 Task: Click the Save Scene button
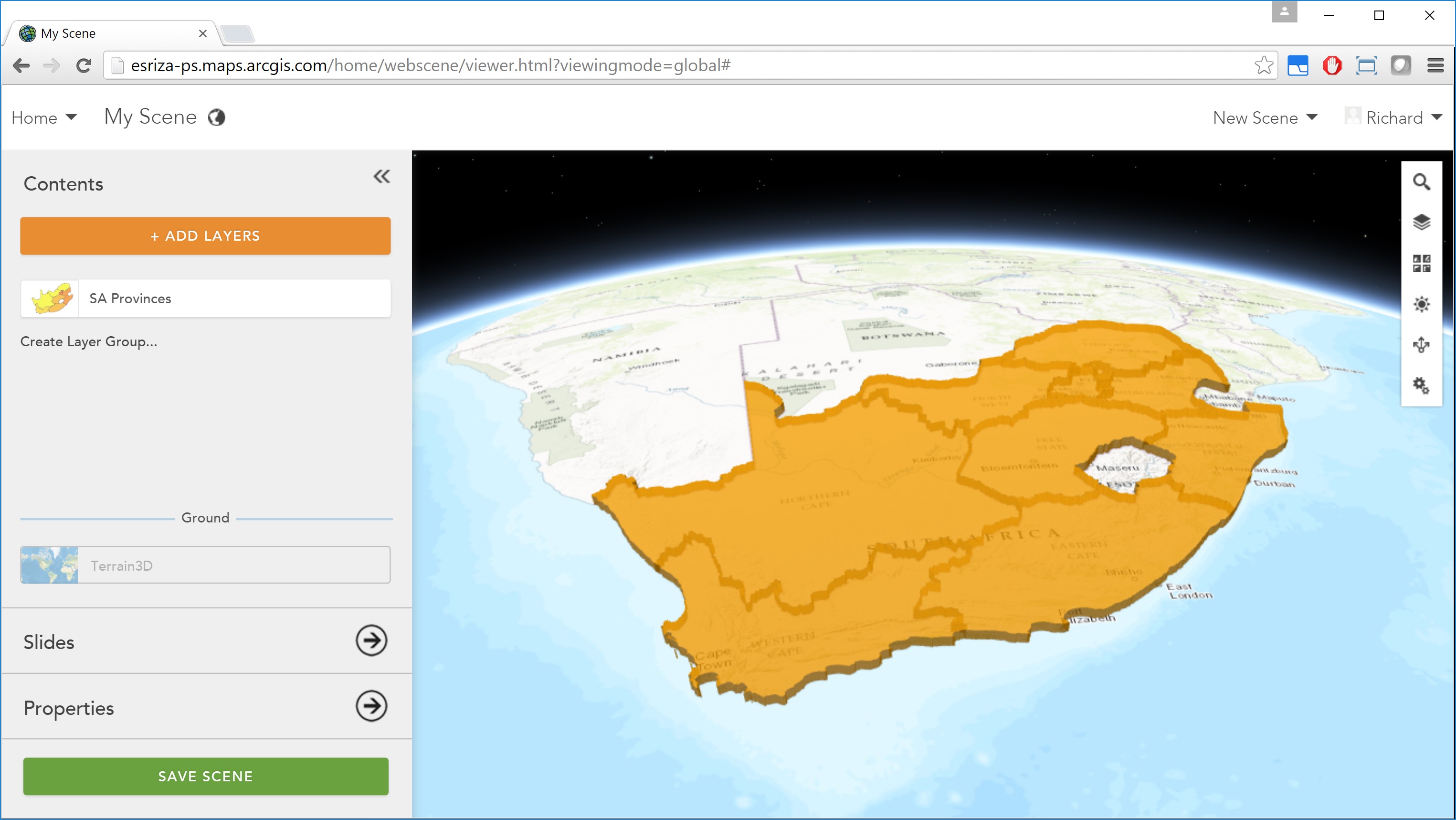coord(205,777)
